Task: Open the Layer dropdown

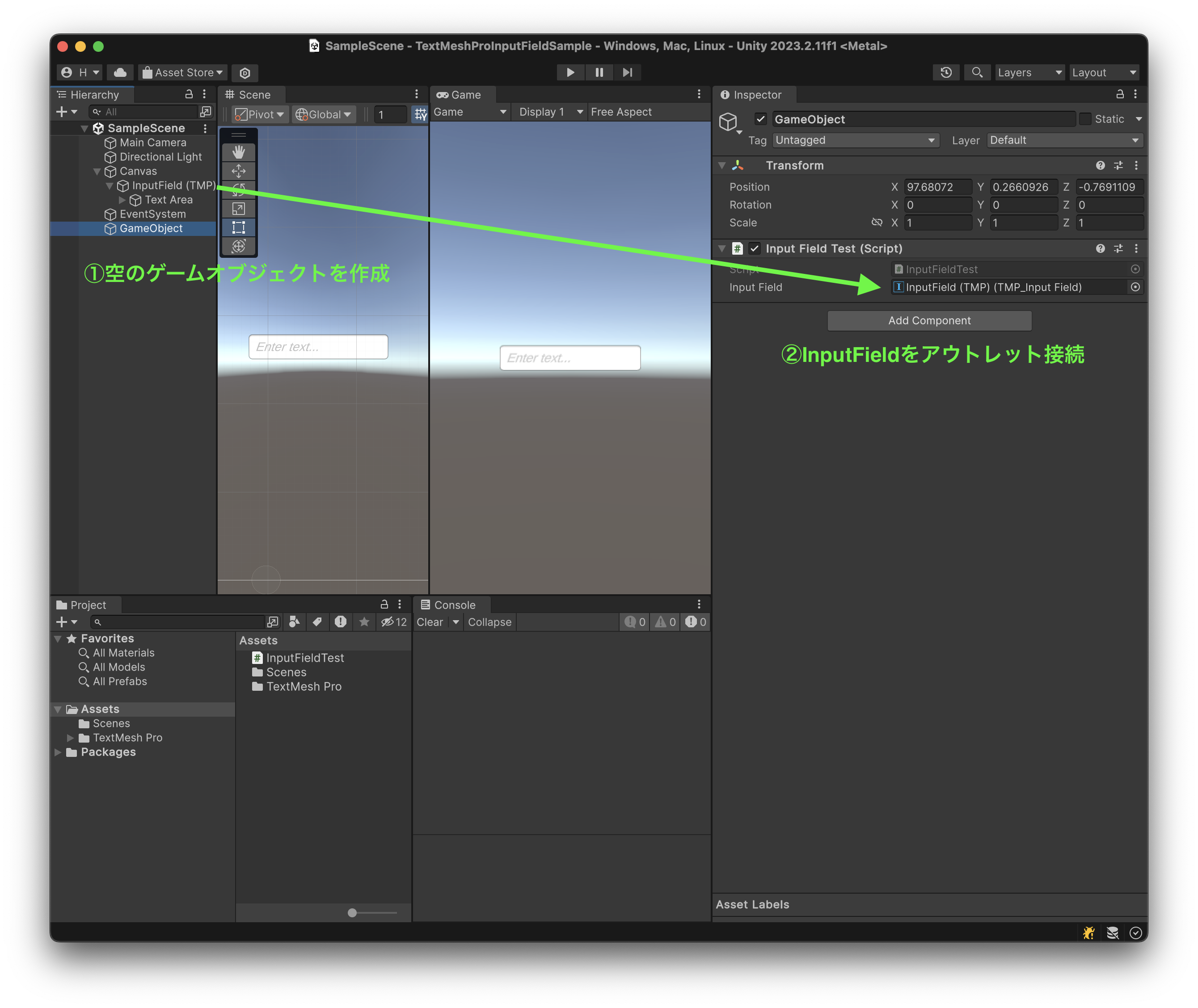Action: (x=1065, y=140)
